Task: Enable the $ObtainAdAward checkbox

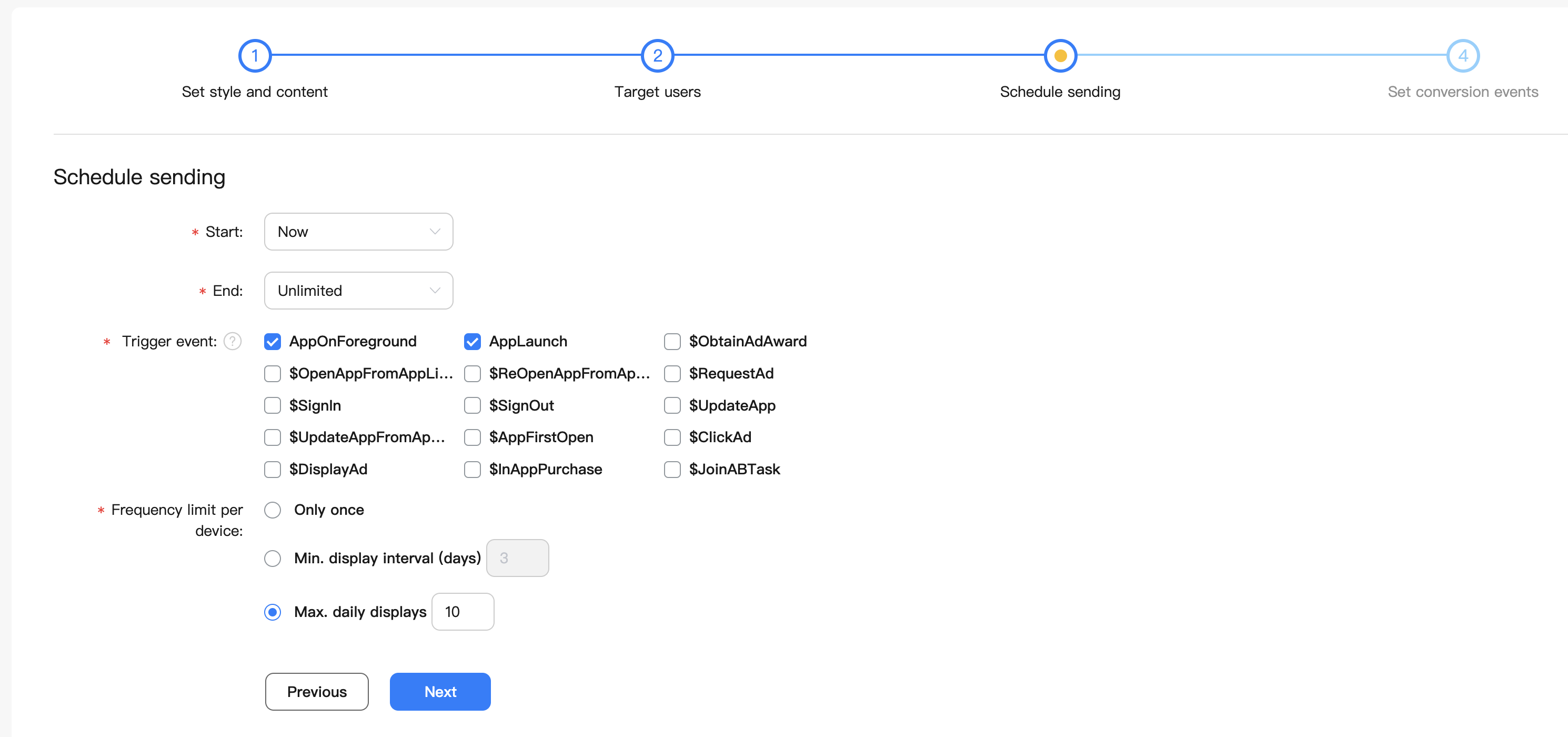Action: (672, 342)
